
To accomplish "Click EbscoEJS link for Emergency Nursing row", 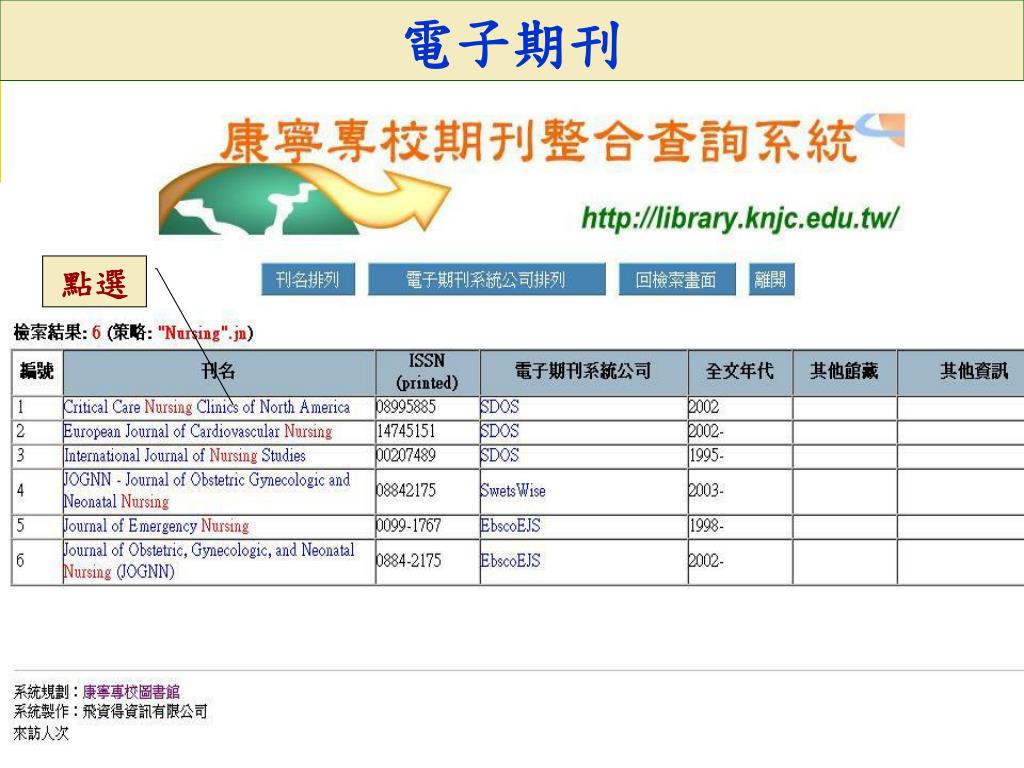I will [511, 526].
